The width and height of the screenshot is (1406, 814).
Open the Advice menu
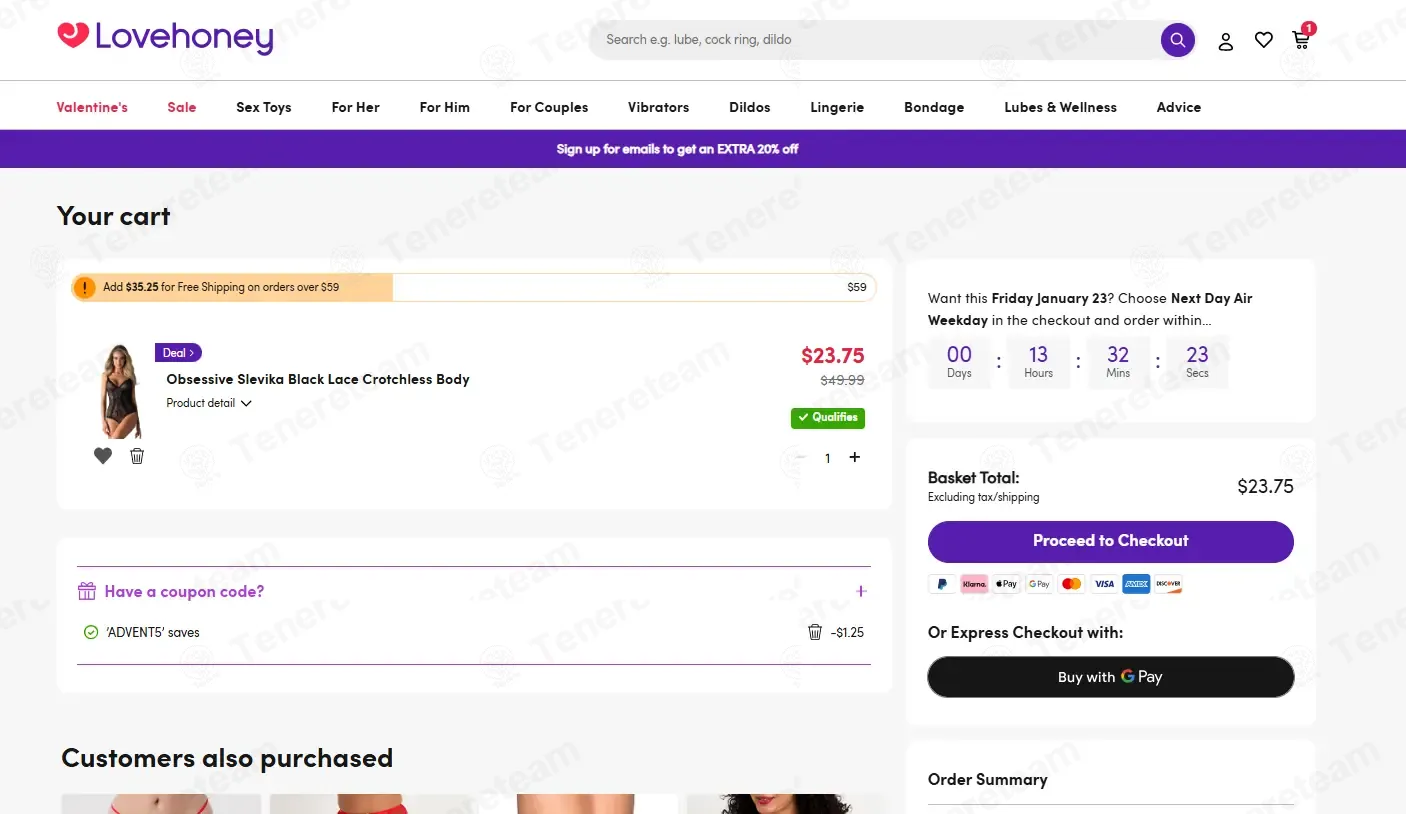coord(1179,107)
